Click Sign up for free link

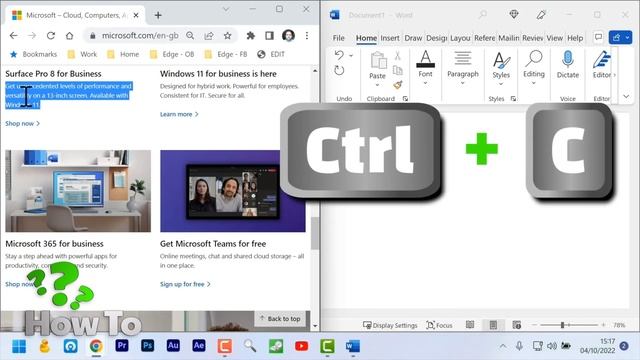click(185, 284)
